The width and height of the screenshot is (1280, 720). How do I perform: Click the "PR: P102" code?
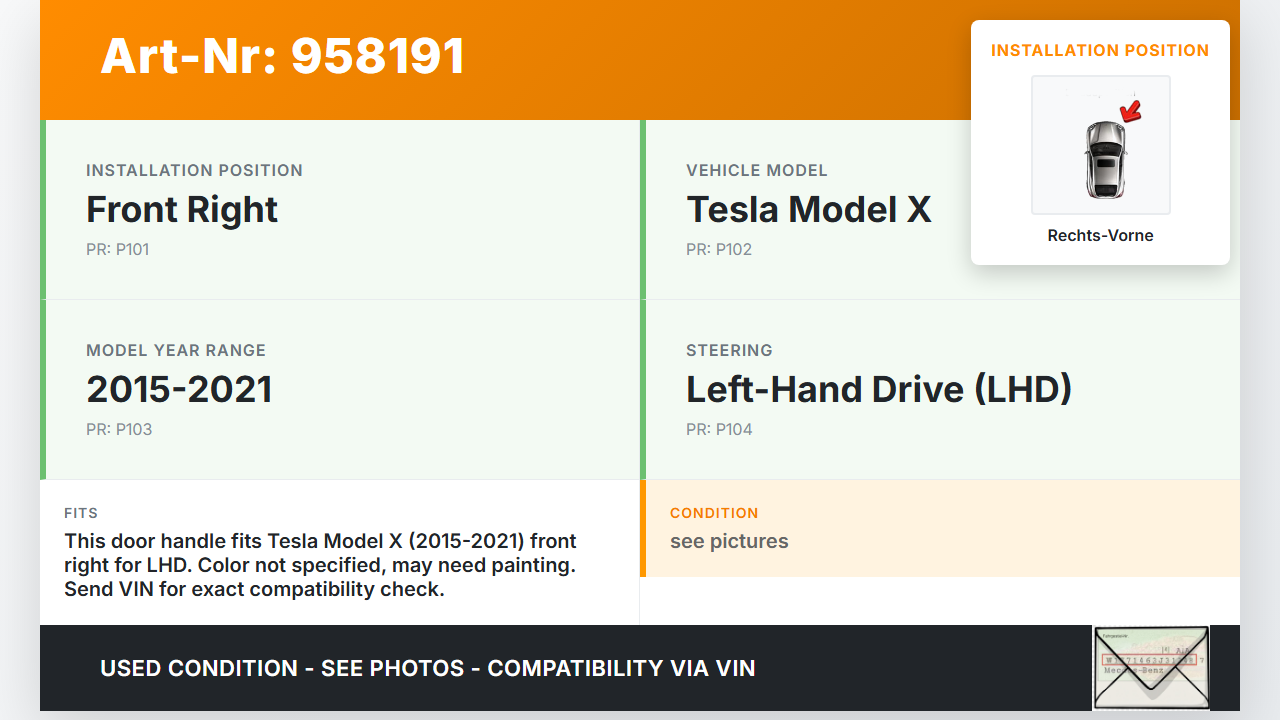coord(718,250)
